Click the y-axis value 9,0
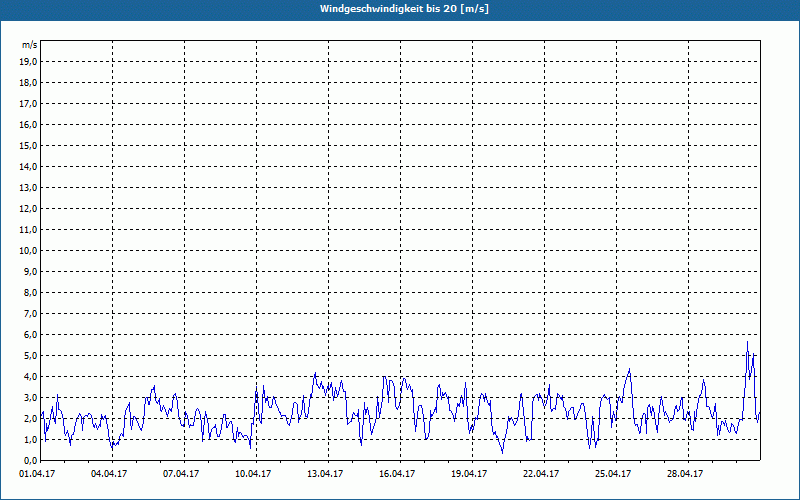 pos(31,271)
